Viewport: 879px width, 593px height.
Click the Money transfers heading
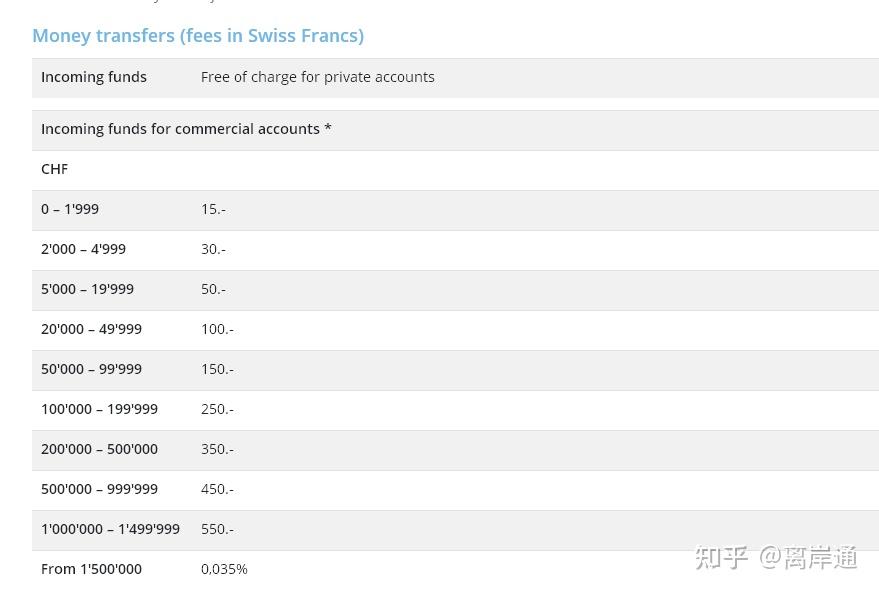click(x=198, y=36)
